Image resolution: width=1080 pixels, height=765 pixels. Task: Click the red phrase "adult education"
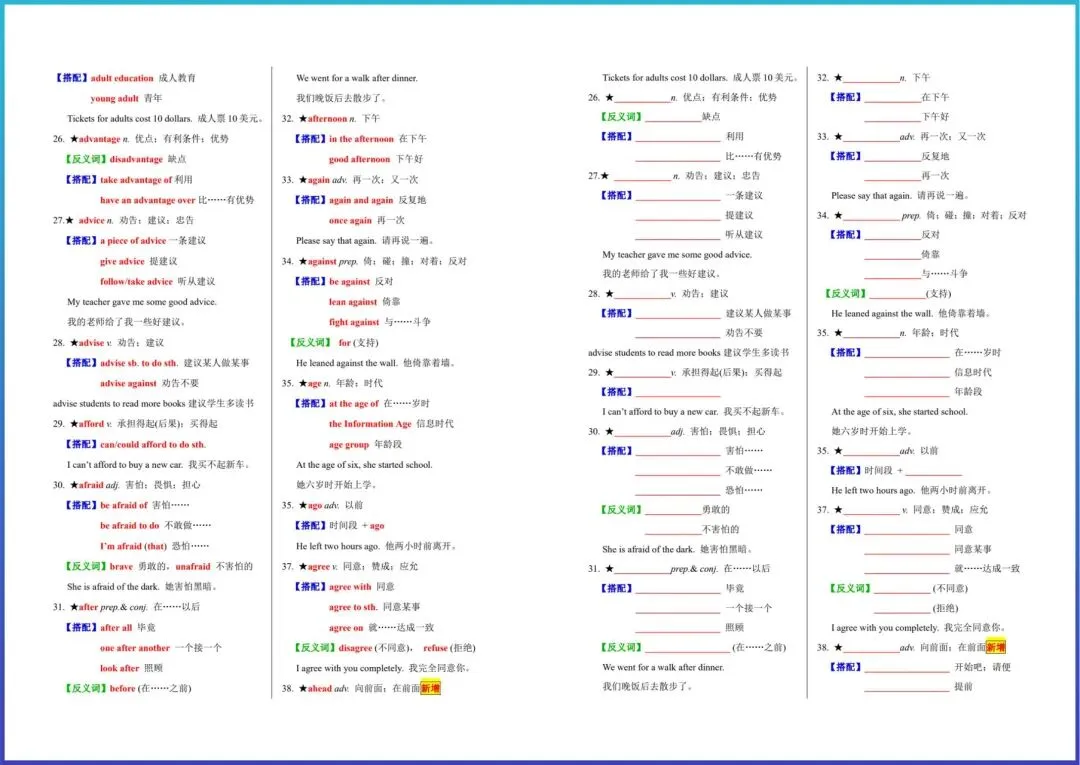pyautogui.click(x=122, y=78)
